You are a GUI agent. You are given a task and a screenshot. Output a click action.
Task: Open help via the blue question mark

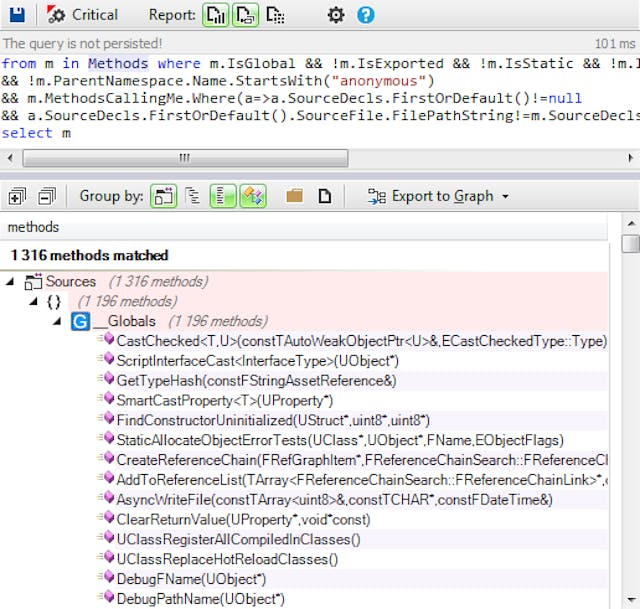[366, 15]
